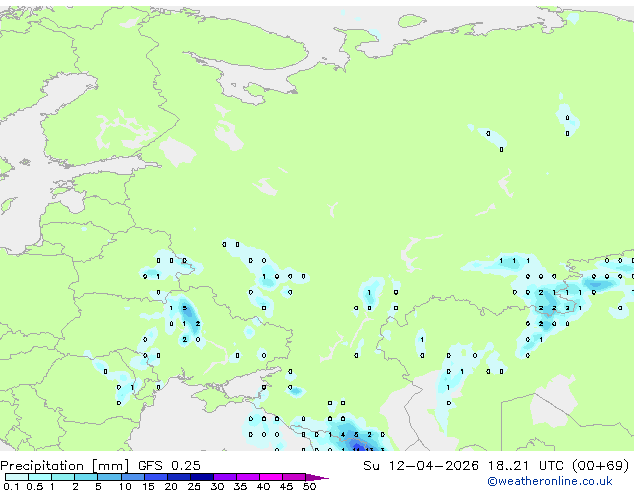This screenshot has height=490, width=634.
Task: Select legend swatch between 5 and 10
Action: (110, 477)
